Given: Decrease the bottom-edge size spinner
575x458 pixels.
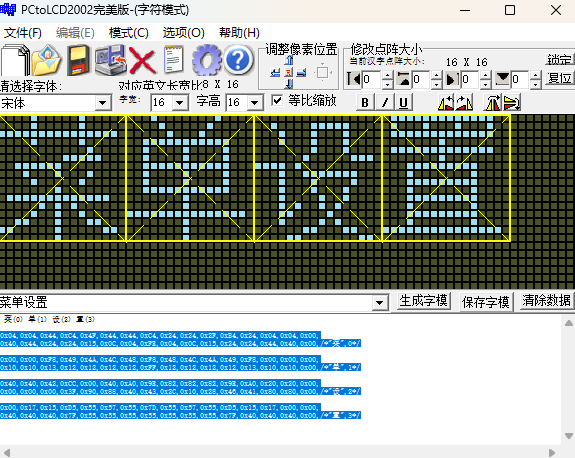Looking at the screenshot, I should pos(535,84).
